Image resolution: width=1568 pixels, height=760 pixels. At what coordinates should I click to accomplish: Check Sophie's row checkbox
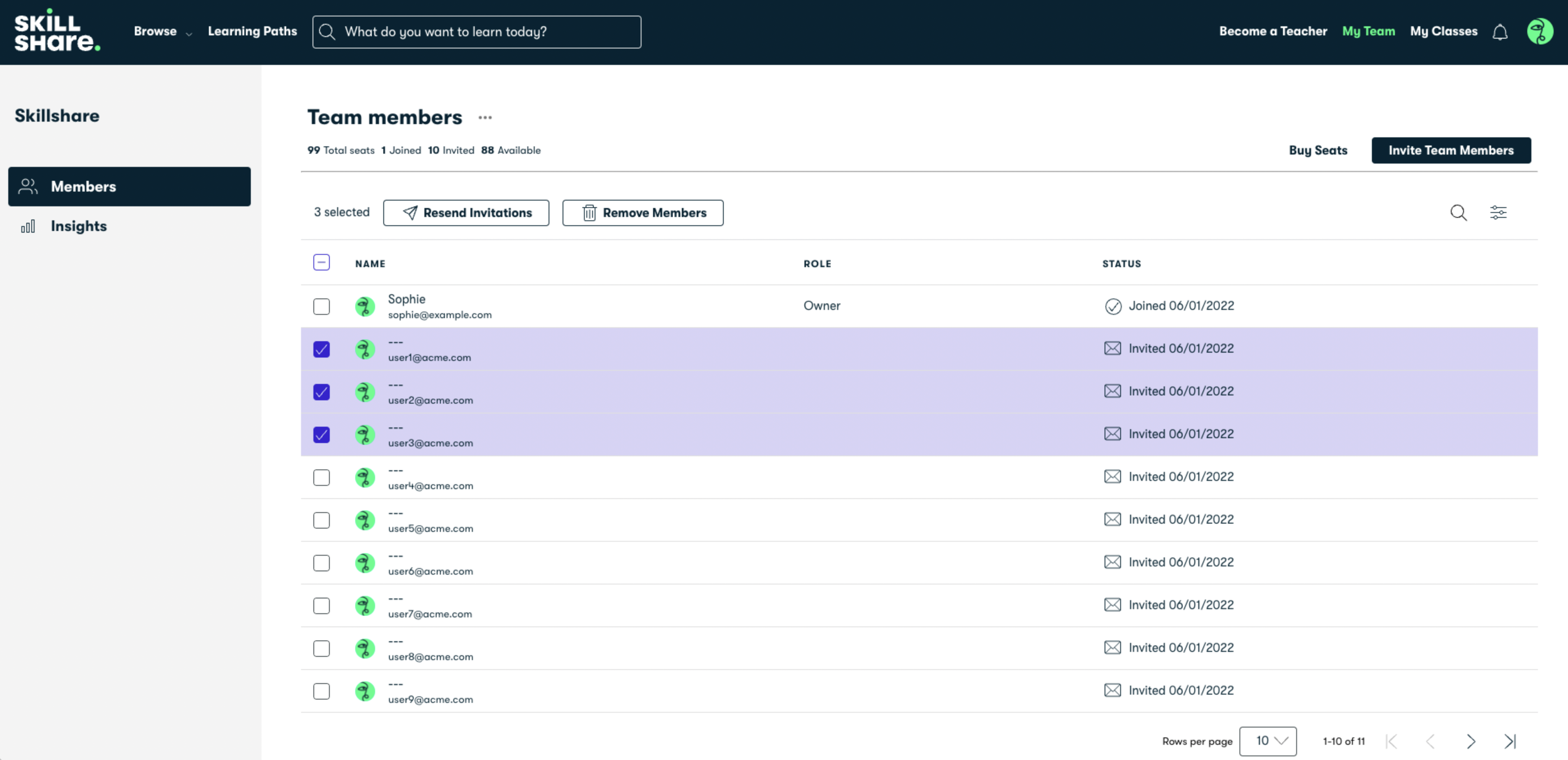pos(322,306)
